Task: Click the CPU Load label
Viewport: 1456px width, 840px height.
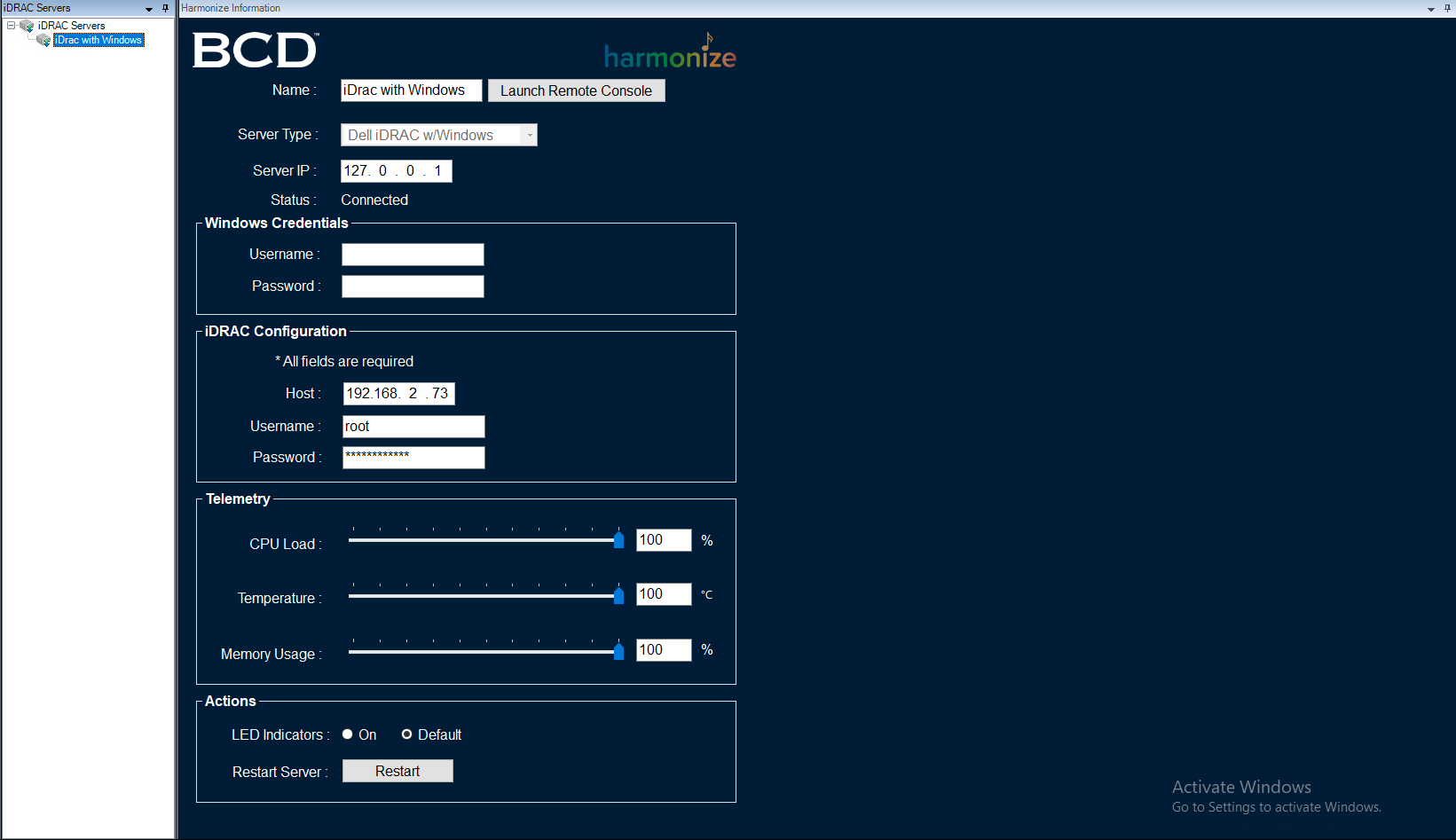Action: (285, 545)
